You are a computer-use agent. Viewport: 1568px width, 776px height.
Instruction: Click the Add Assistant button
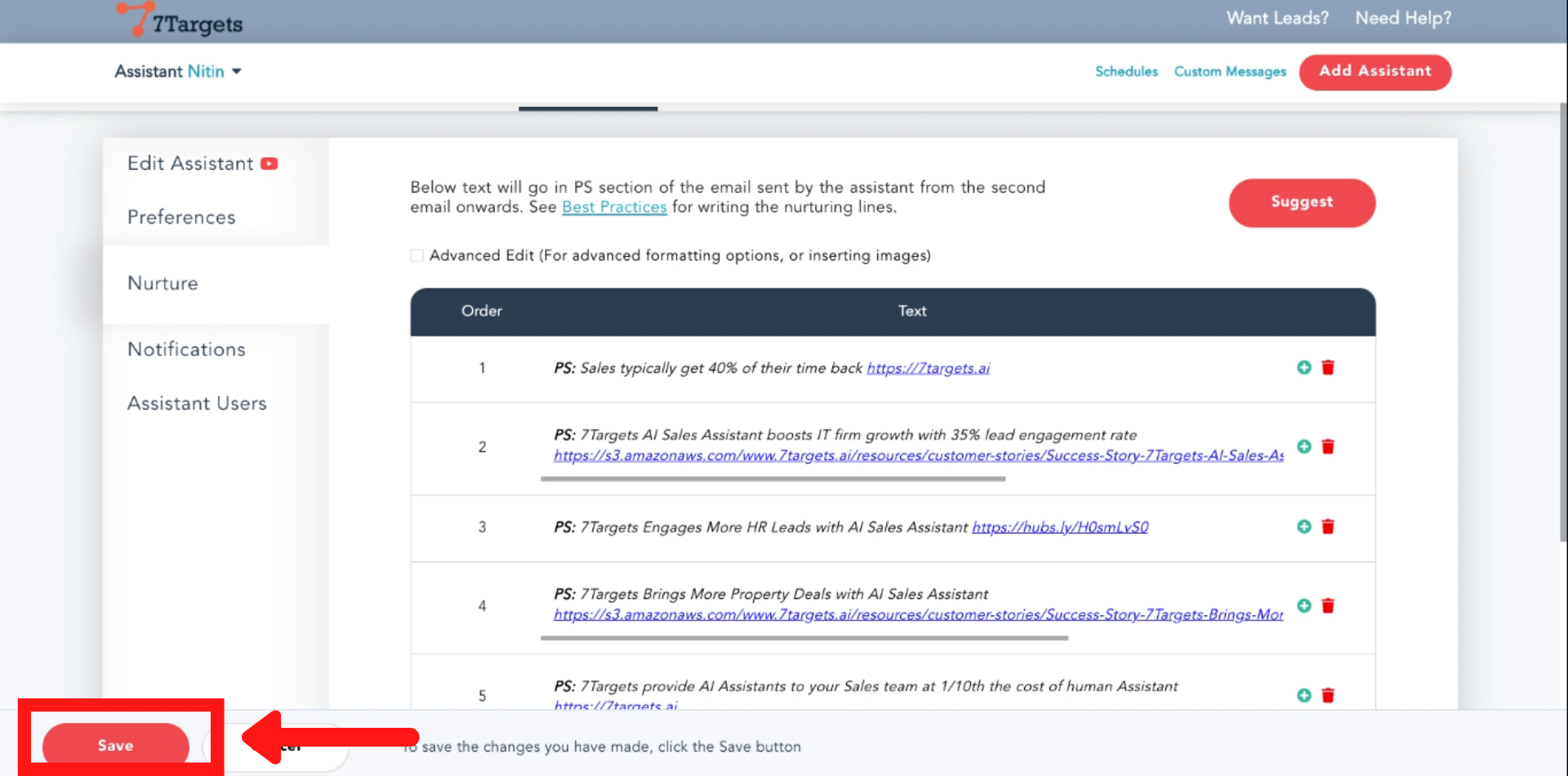pos(1374,72)
